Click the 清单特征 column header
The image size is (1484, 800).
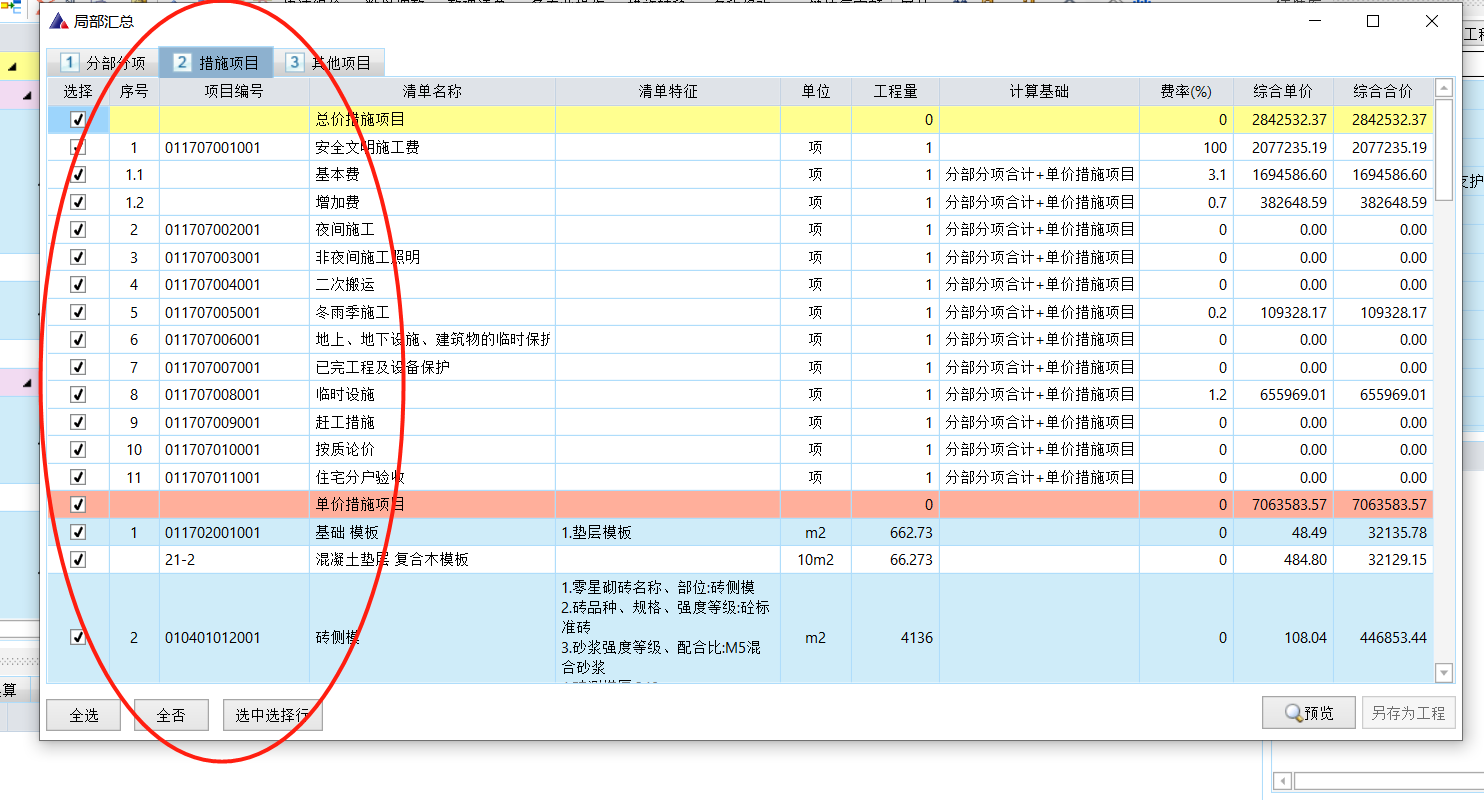point(668,92)
